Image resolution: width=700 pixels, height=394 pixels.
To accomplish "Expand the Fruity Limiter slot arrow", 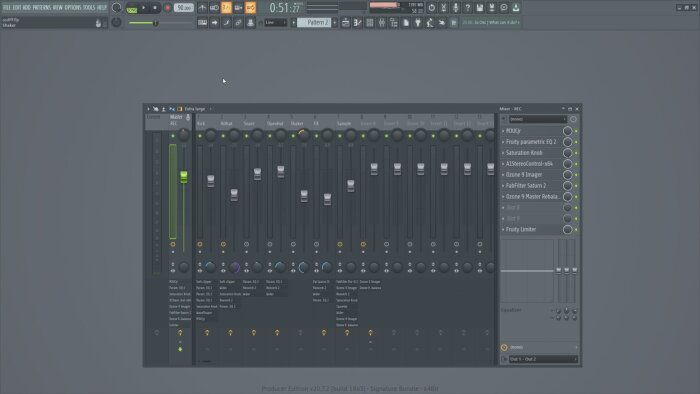I will pos(503,229).
